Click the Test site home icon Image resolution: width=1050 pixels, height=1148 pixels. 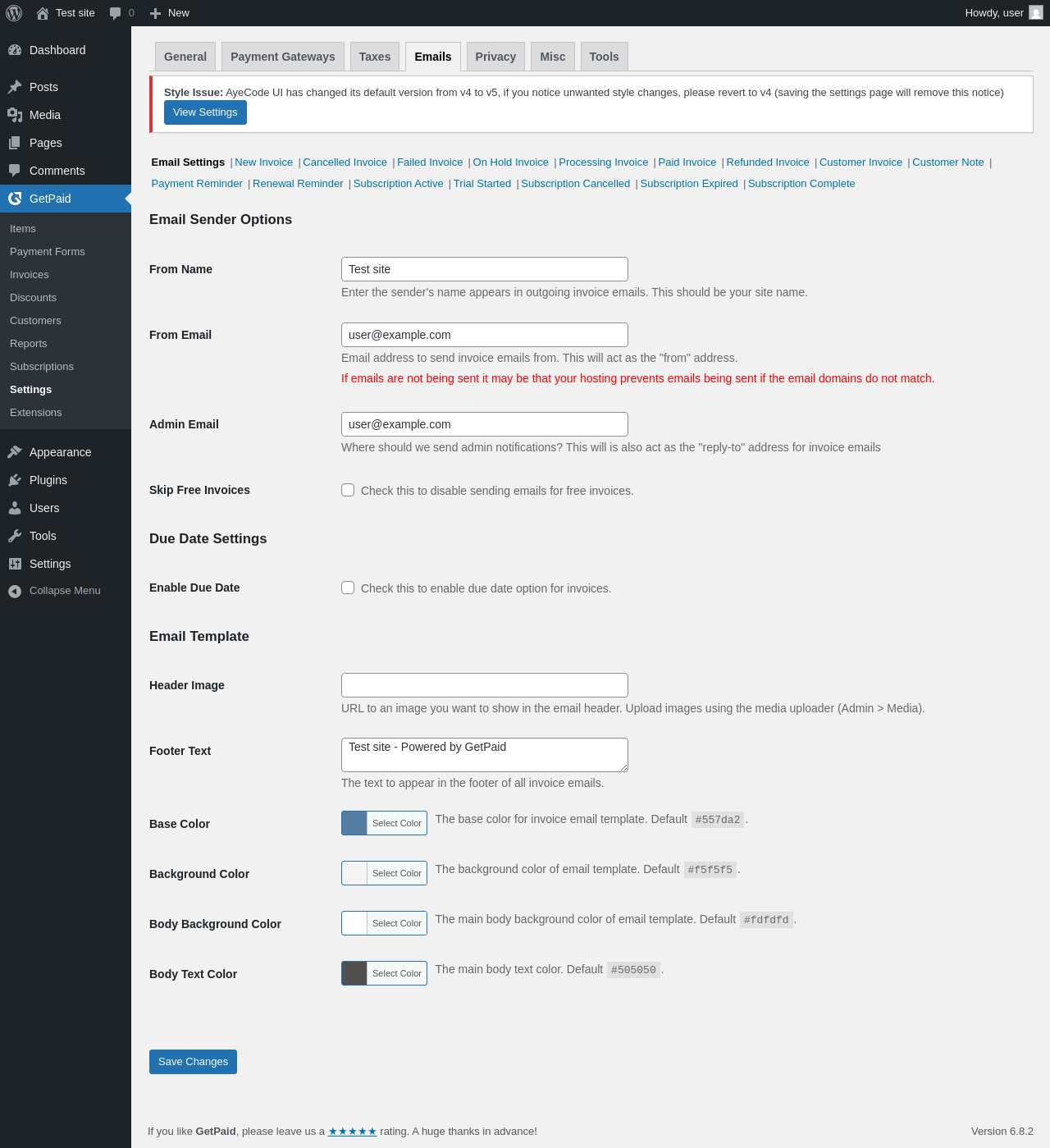tap(43, 13)
